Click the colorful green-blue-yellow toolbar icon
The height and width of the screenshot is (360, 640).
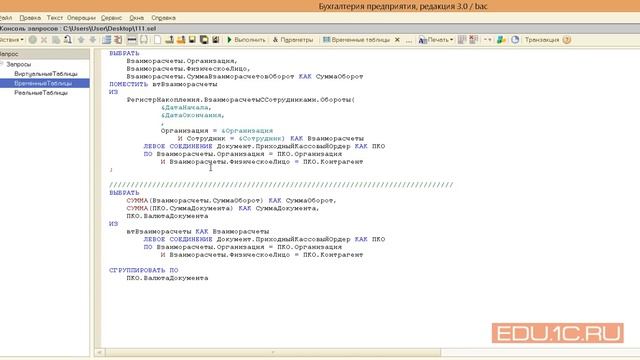pyautogui.click(x=502, y=40)
